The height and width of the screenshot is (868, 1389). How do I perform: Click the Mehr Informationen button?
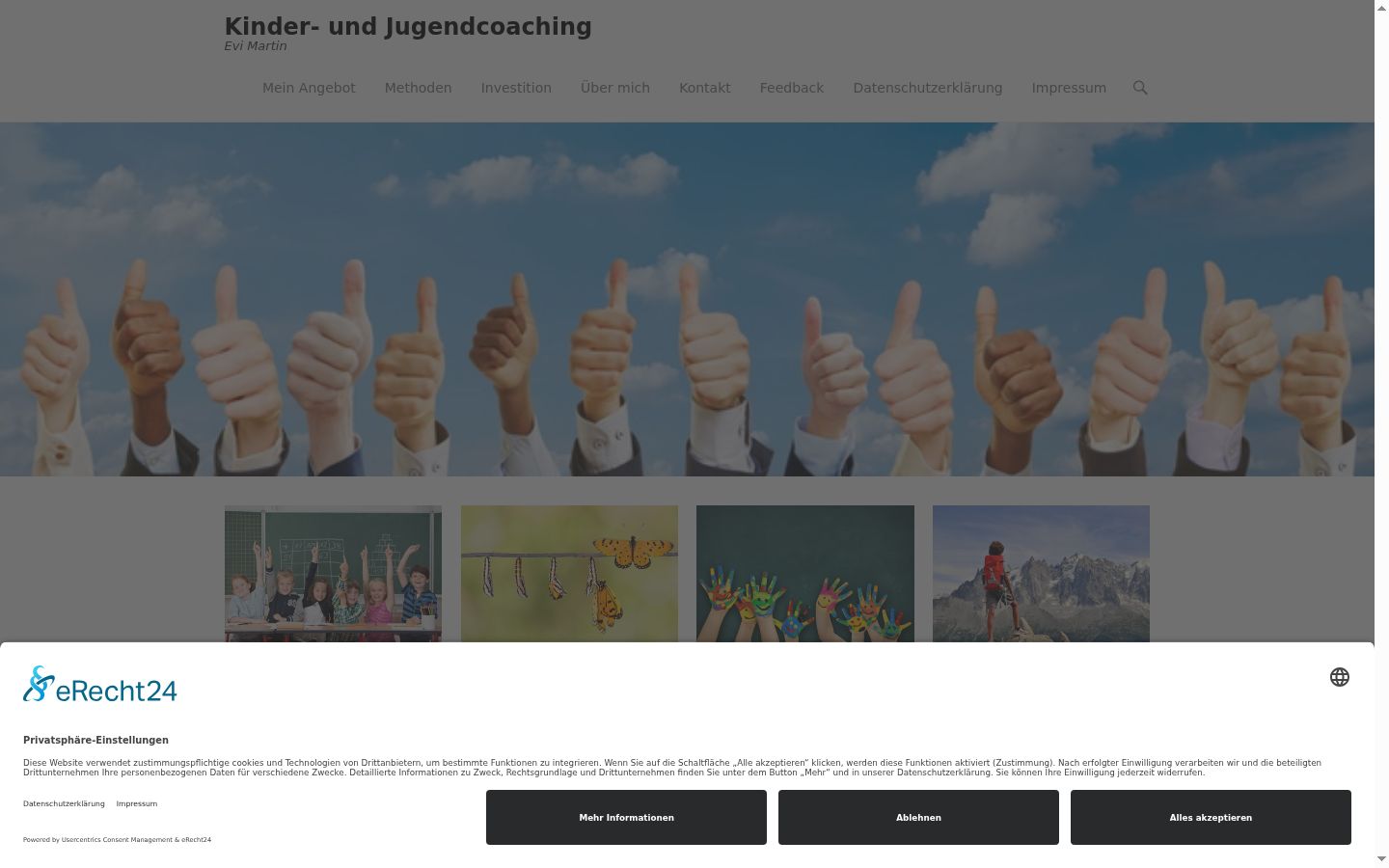coord(626,817)
